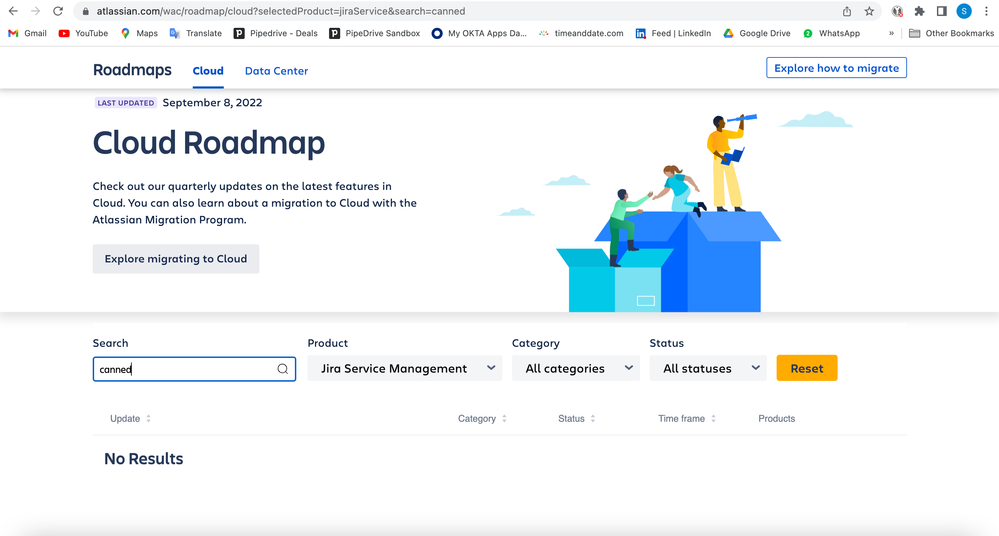Open Other Bookmarks folder

click(951, 33)
